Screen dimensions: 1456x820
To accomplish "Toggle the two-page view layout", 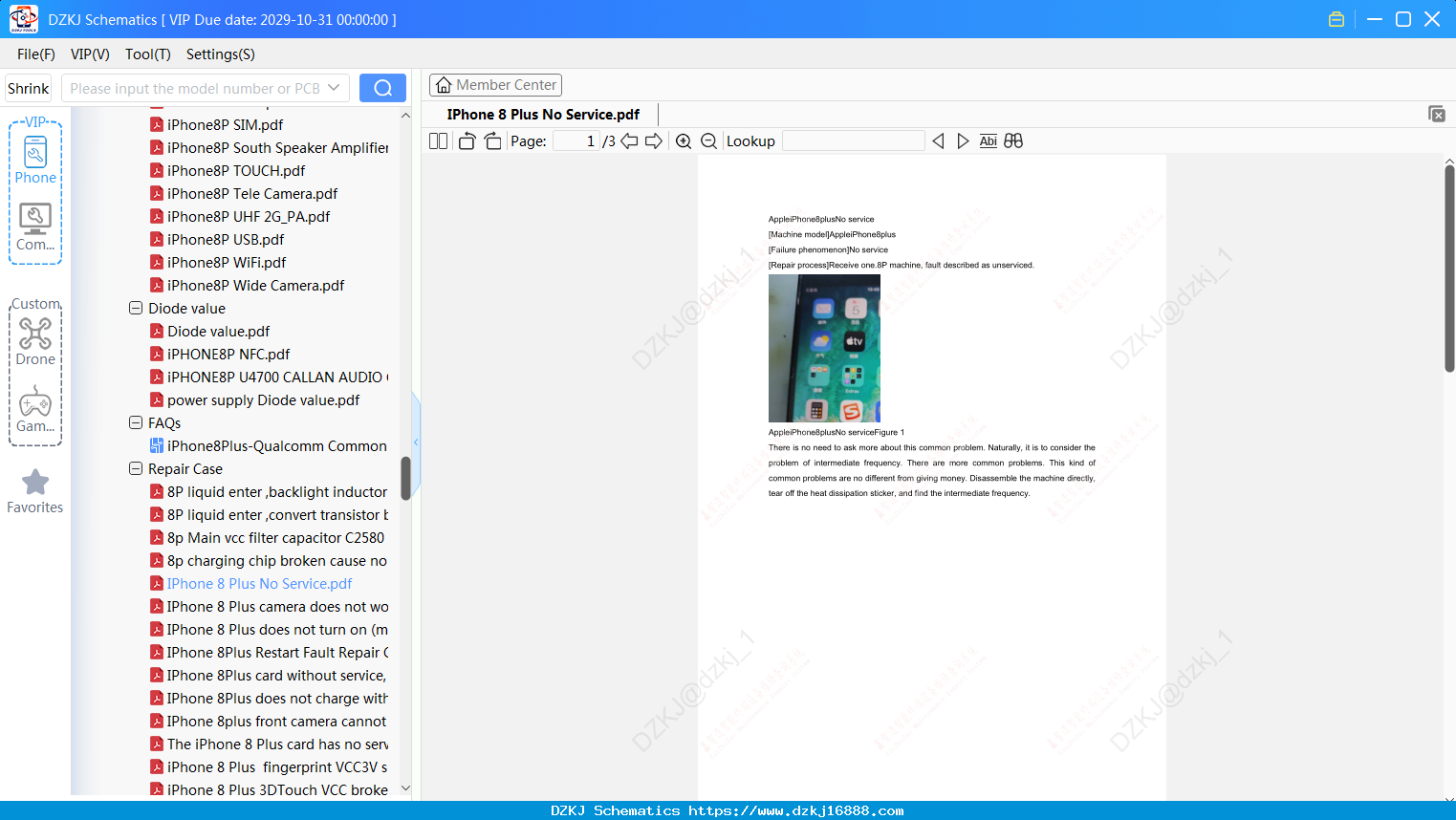I will [x=438, y=141].
